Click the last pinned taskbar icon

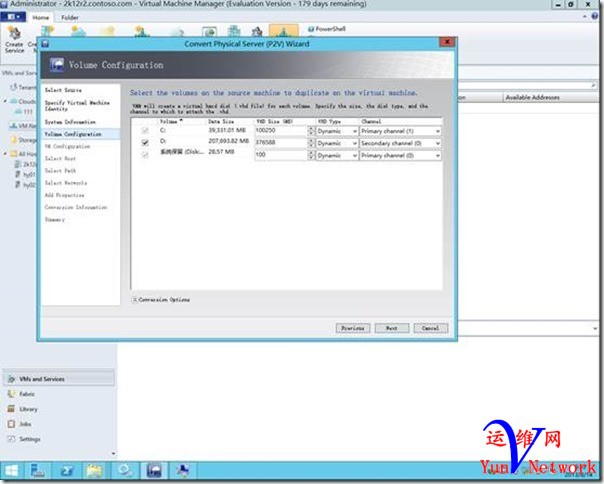(x=183, y=471)
